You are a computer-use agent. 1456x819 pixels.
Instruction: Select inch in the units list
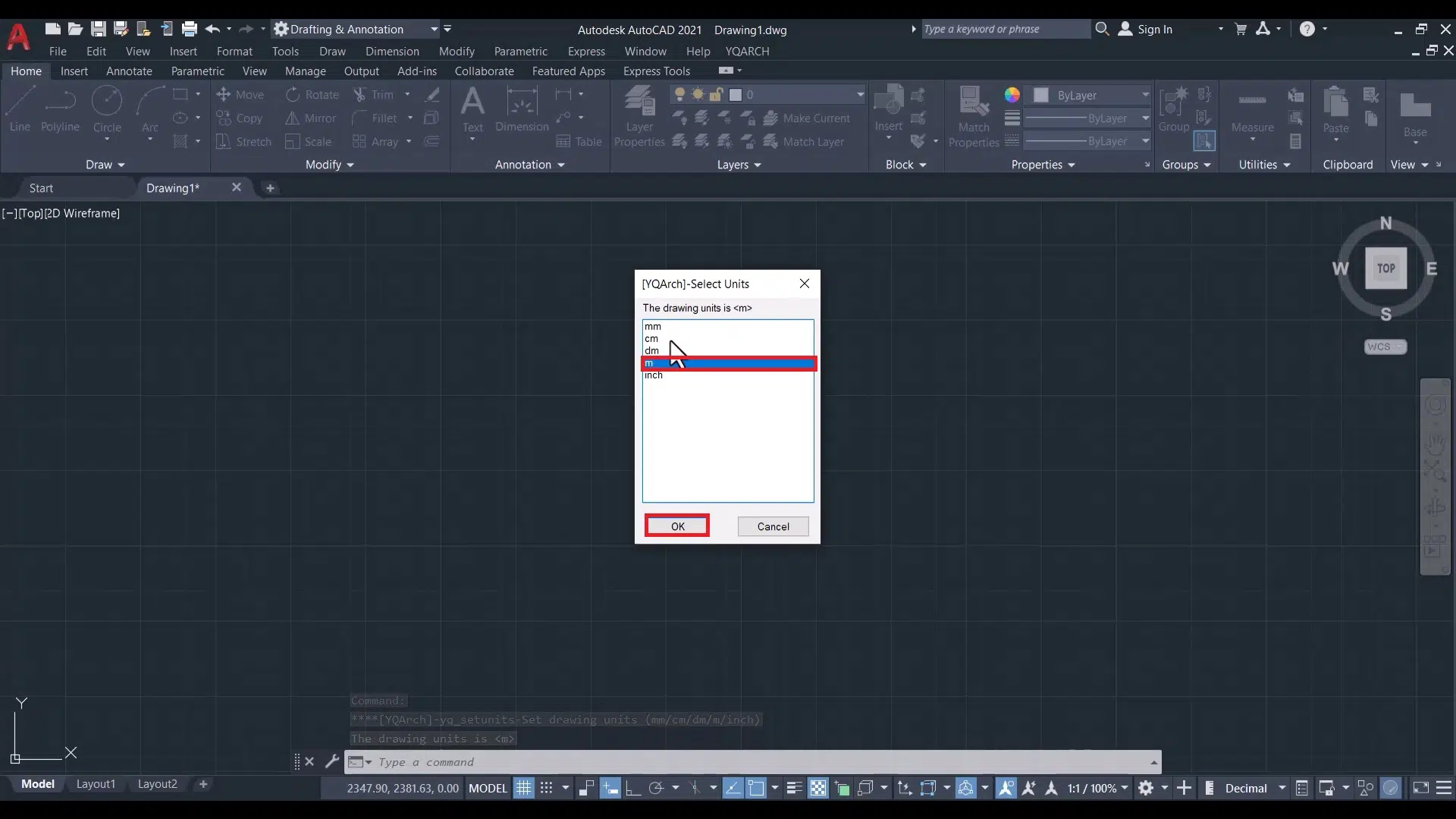tap(654, 375)
